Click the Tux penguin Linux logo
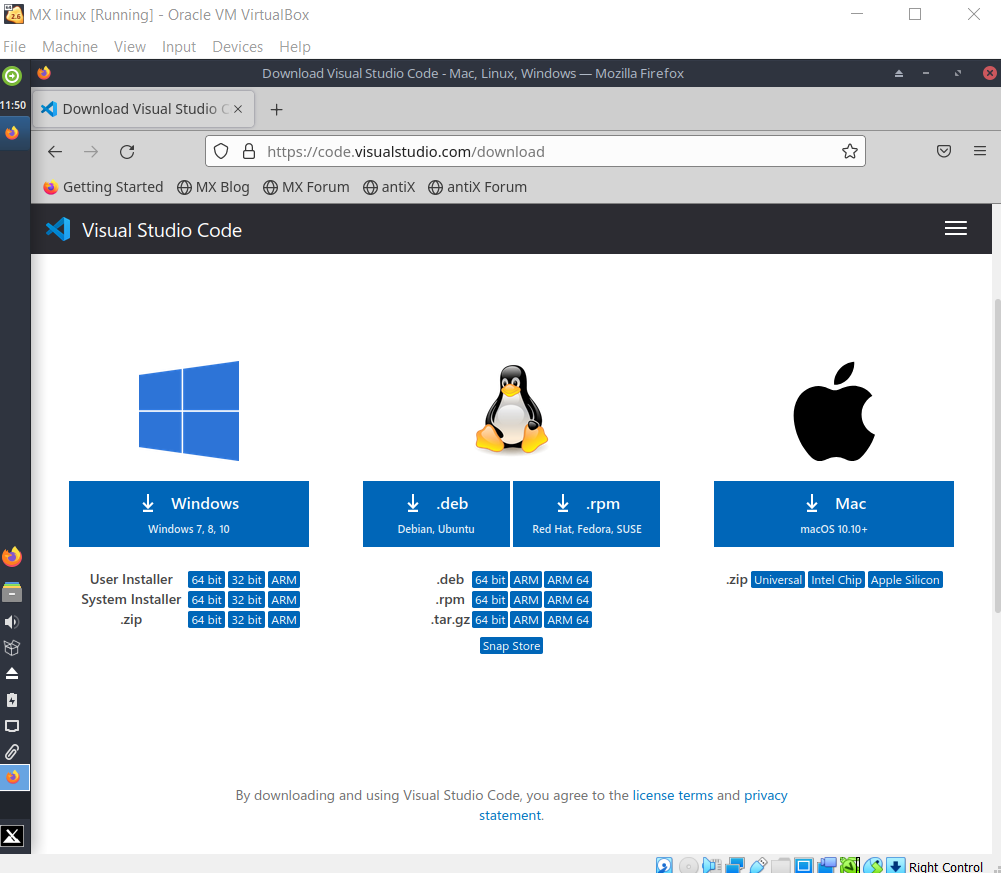The image size is (1001, 873). pyautogui.click(x=511, y=408)
